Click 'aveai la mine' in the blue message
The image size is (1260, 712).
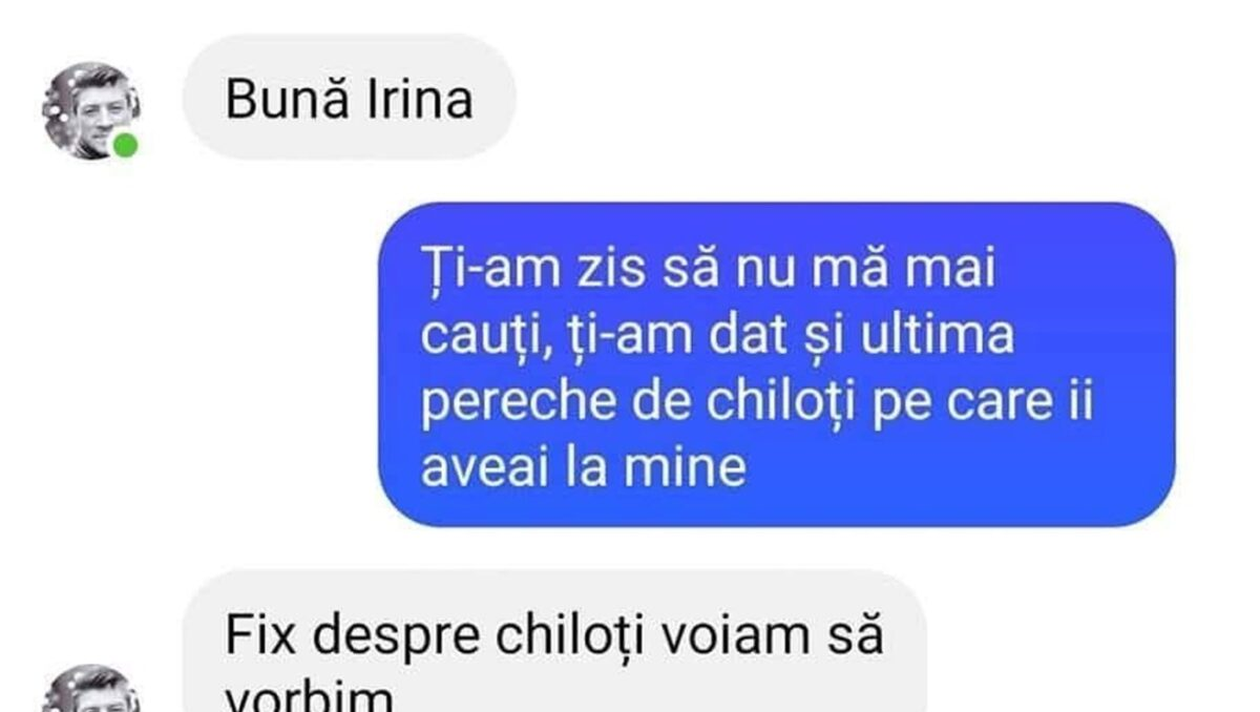(583, 469)
